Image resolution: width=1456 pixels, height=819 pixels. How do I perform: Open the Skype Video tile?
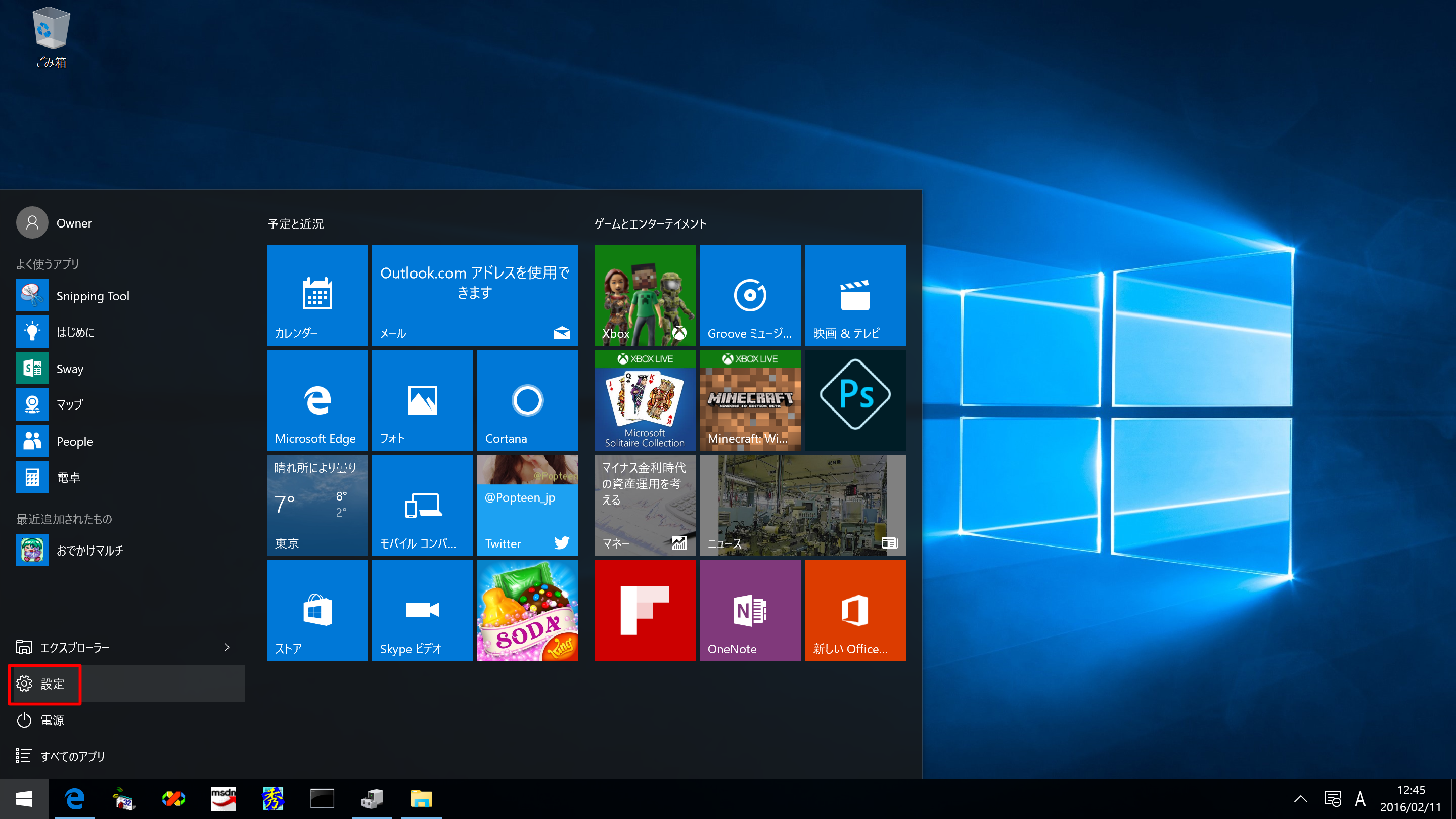422,610
